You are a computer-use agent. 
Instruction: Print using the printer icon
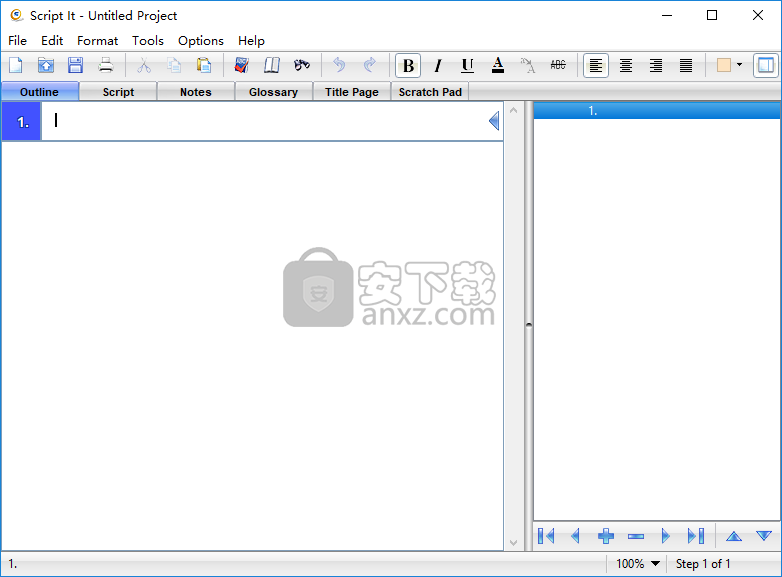pos(106,65)
